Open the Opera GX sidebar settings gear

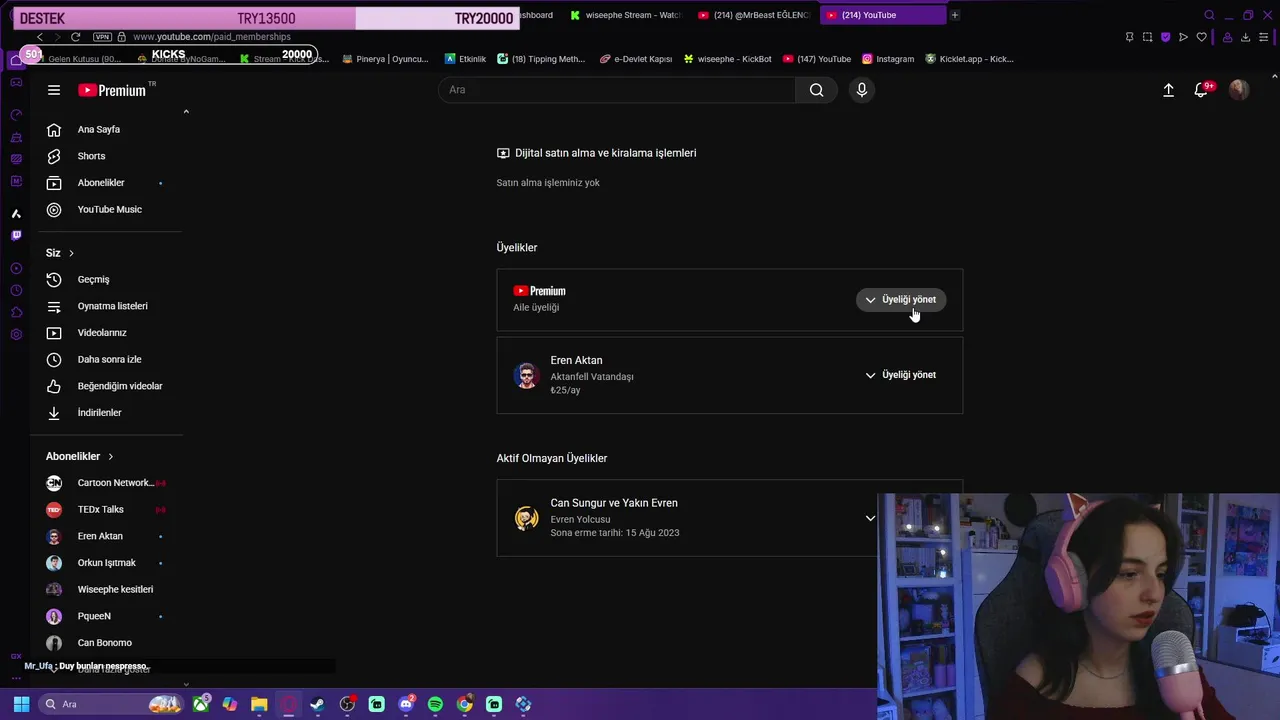(x=16, y=335)
